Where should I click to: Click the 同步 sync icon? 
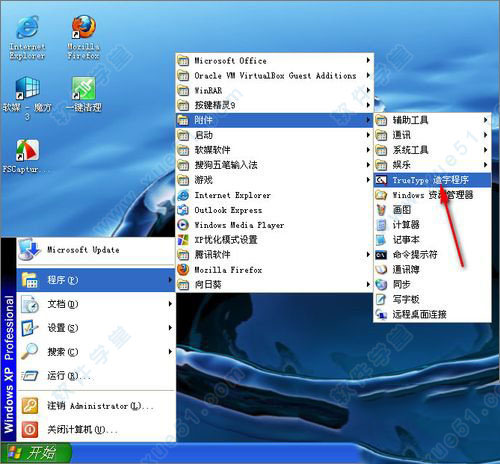(x=381, y=284)
